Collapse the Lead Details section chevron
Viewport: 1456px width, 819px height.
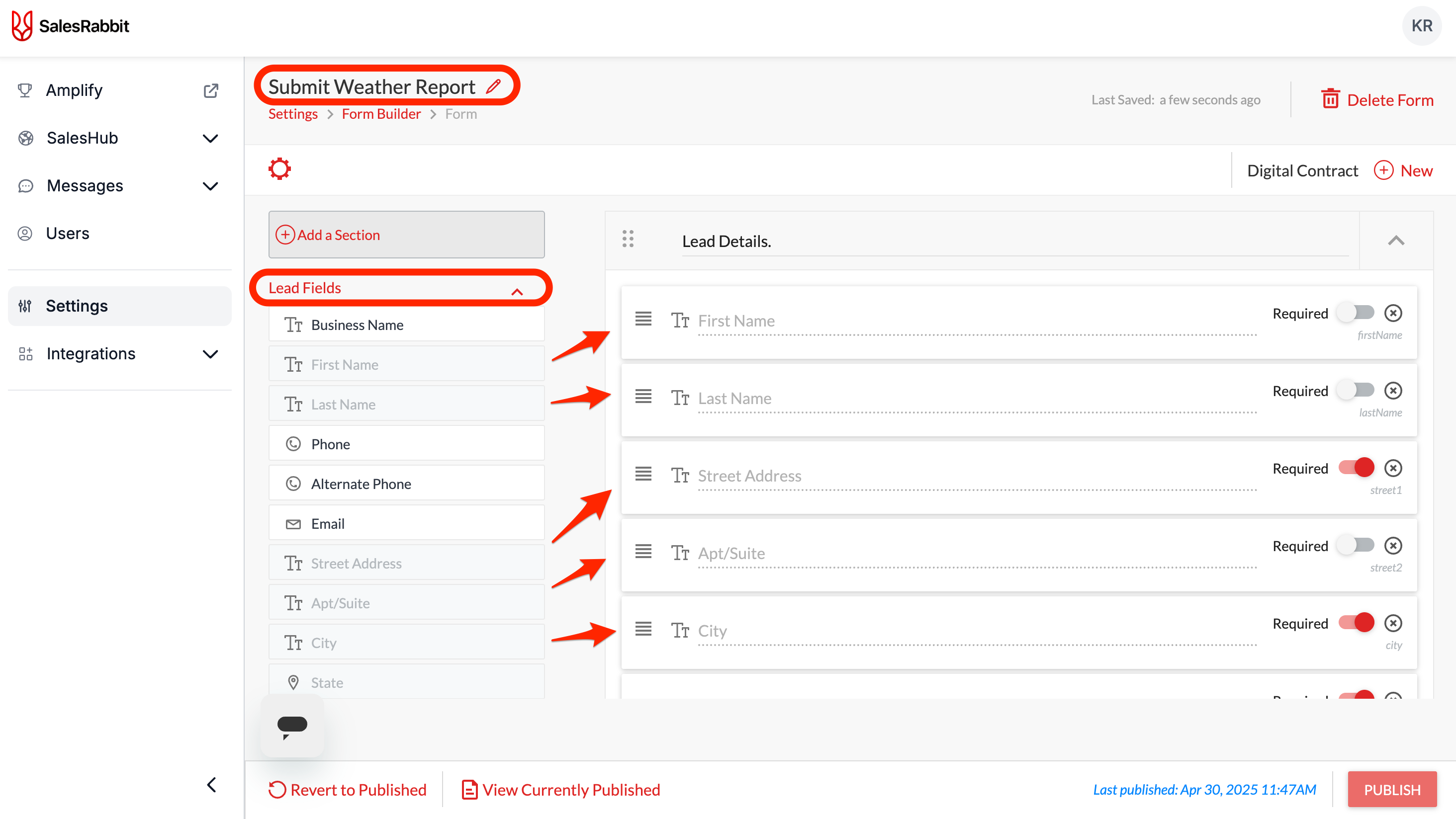(x=1395, y=241)
